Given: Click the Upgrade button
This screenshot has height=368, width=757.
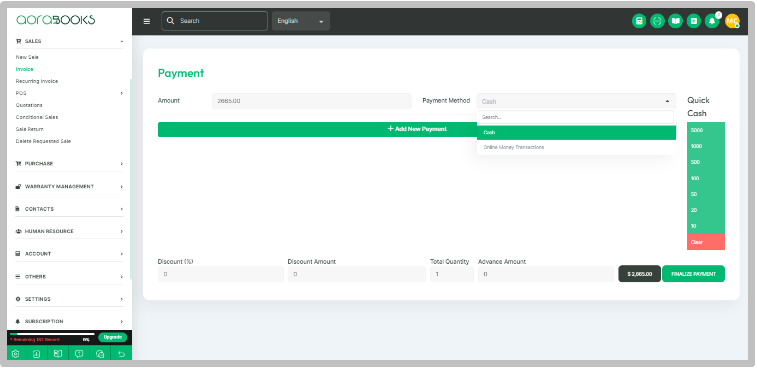Looking at the screenshot, I should (112, 337).
